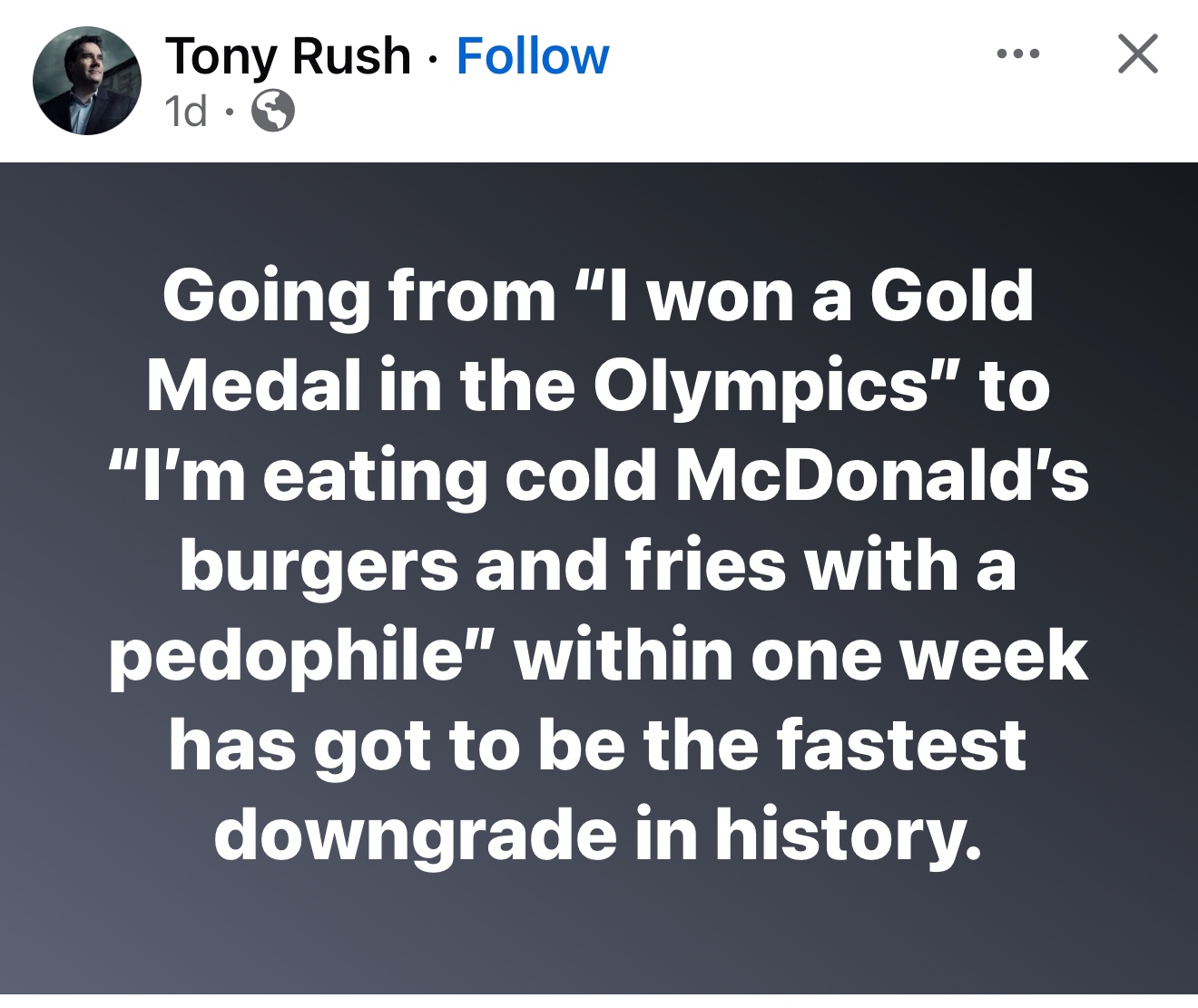The image size is (1198, 1008).
Task: Open the 1d post timestamp
Action: [x=186, y=113]
